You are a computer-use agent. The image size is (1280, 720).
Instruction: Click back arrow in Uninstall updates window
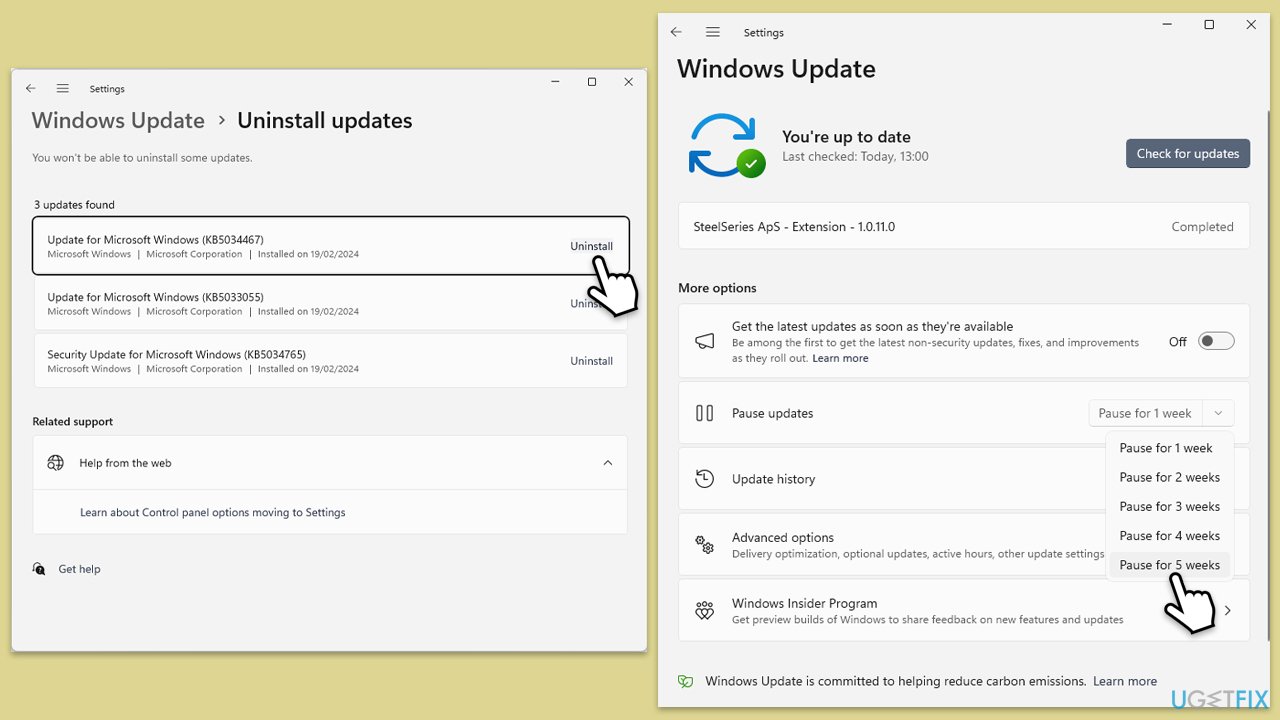tap(31, 89)
